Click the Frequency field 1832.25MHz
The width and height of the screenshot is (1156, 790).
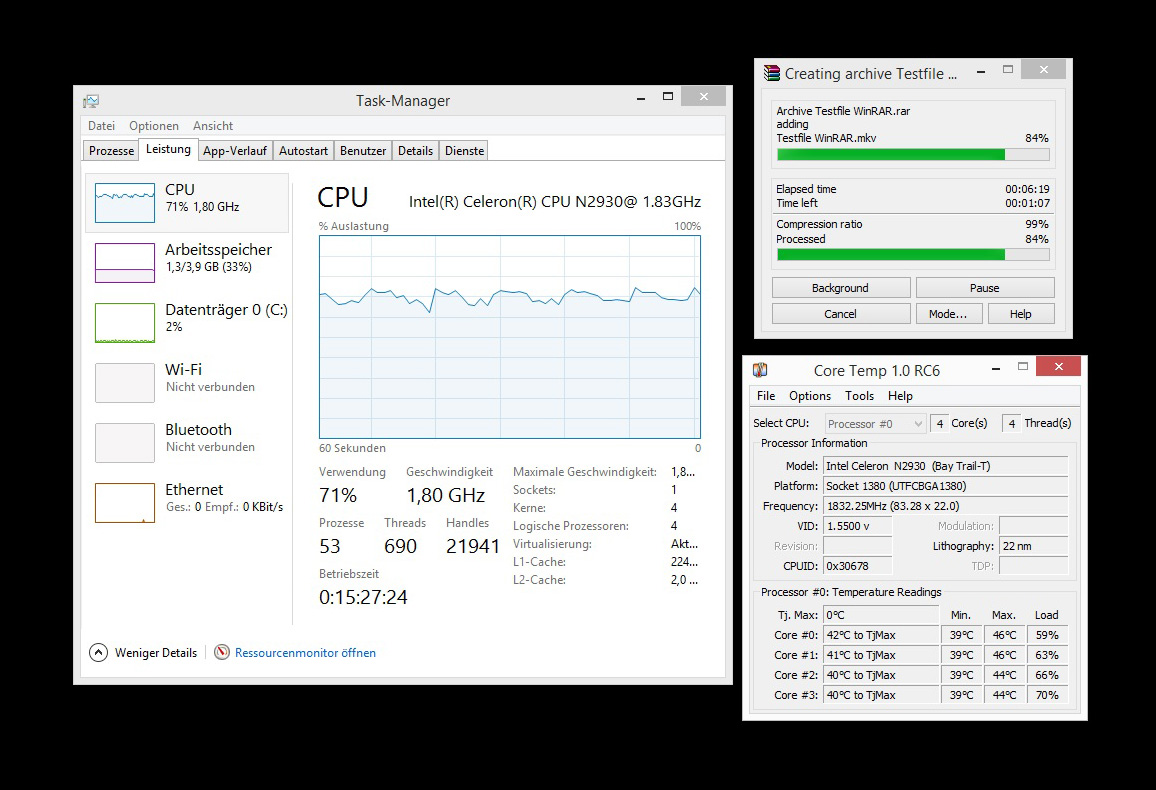coord(945,506)
